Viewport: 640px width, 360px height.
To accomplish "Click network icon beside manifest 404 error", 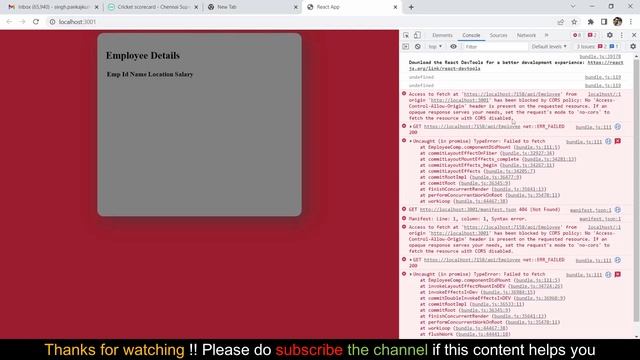I will pos(618,210).
